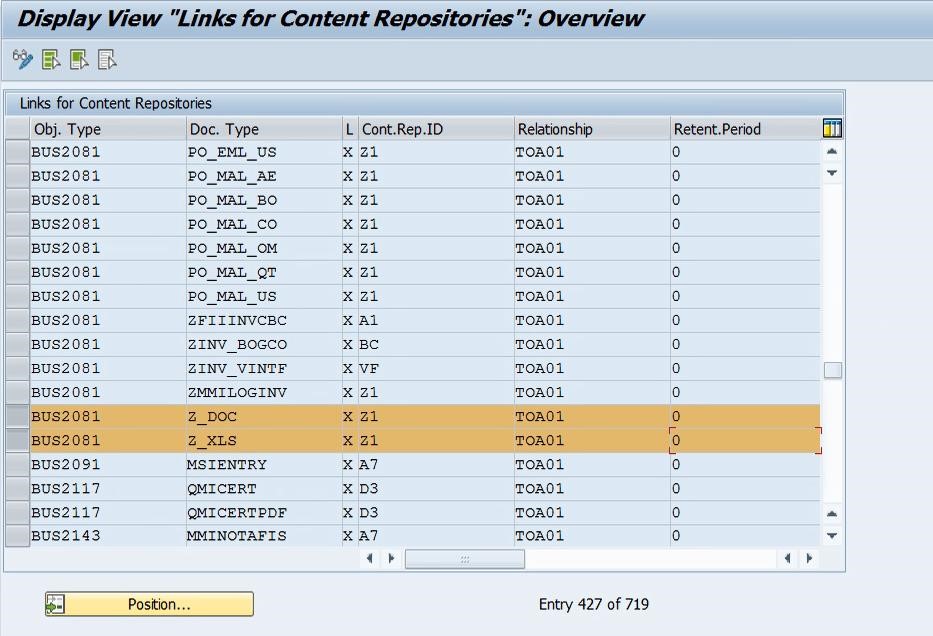Screen dimensions: 933x636
Task: Select row PO_MAL_CO via its row selector
Action: click(17, 224)
